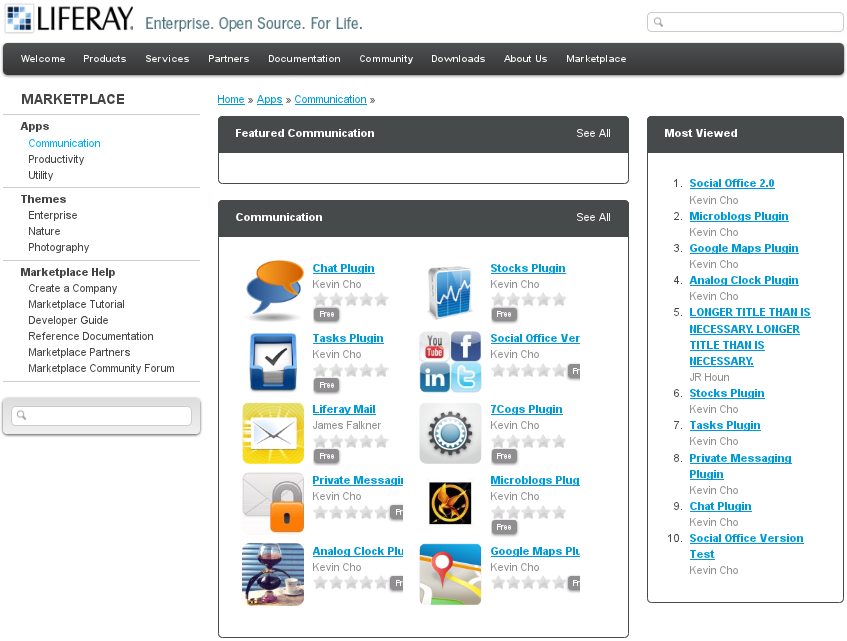Click the 7Cogs Plugin title link
847x641 pixels.
(x=526, y=409)
